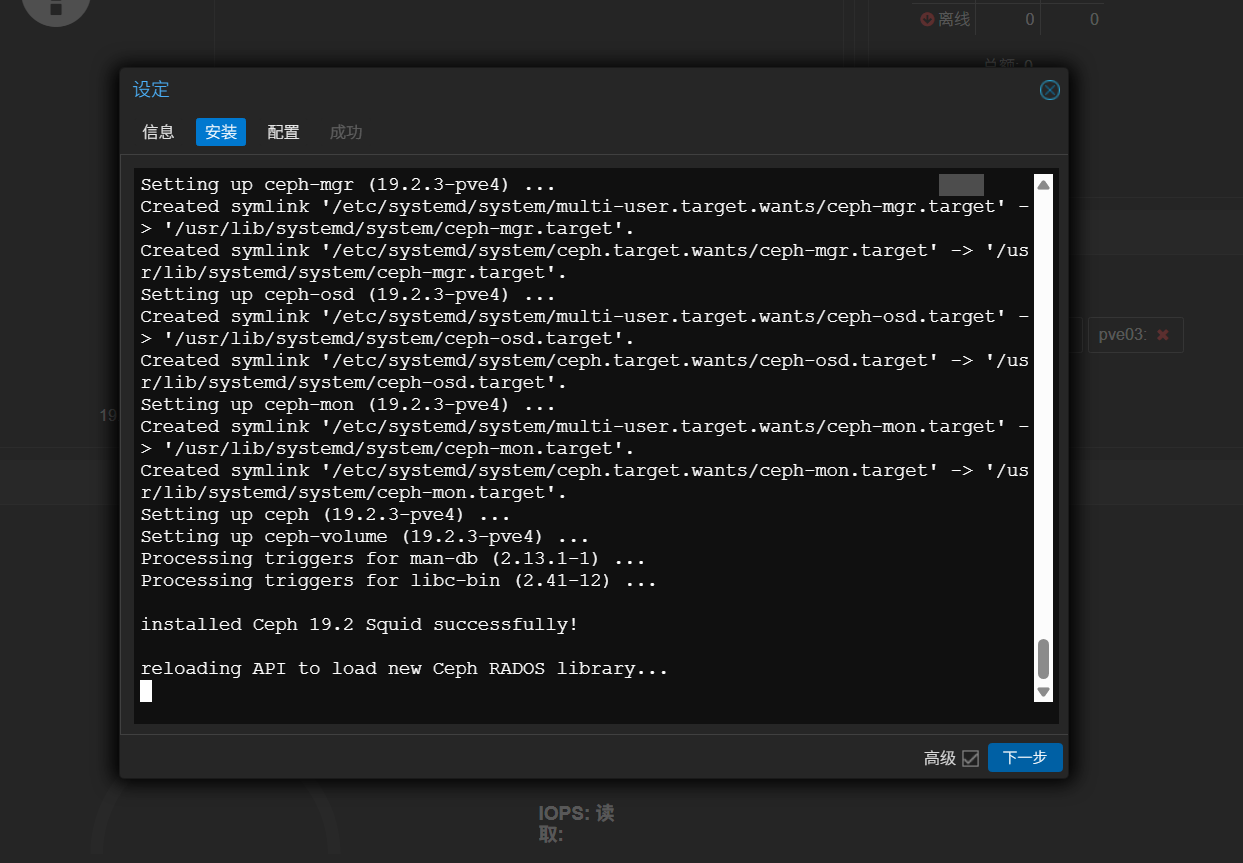Click the red down-arrow 离线 status icon

(x=927, y=19)
